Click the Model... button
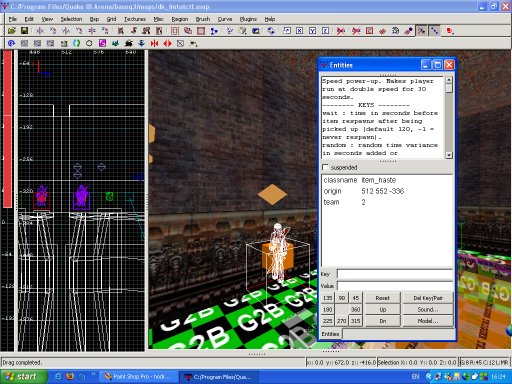The width and height of the screenshot is (512, 384). tap(428, 321)
